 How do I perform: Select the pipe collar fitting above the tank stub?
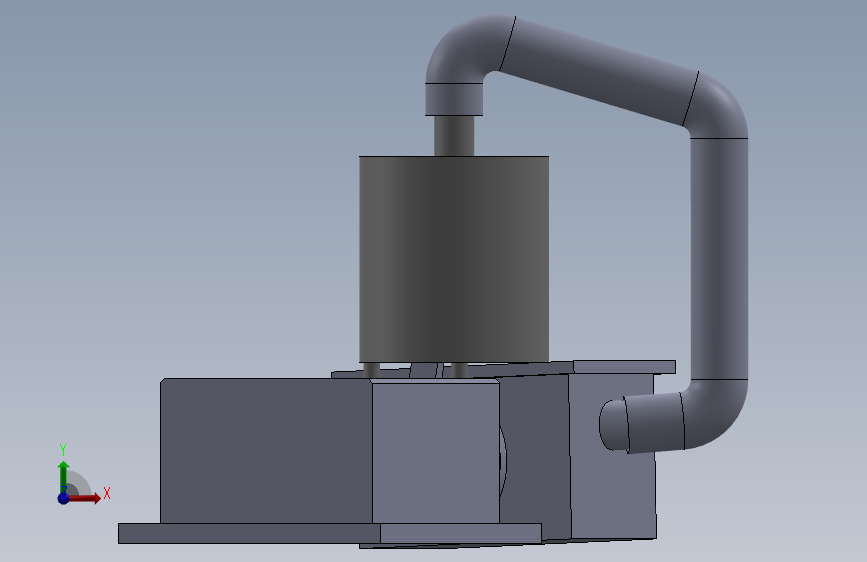click(454, 100)
